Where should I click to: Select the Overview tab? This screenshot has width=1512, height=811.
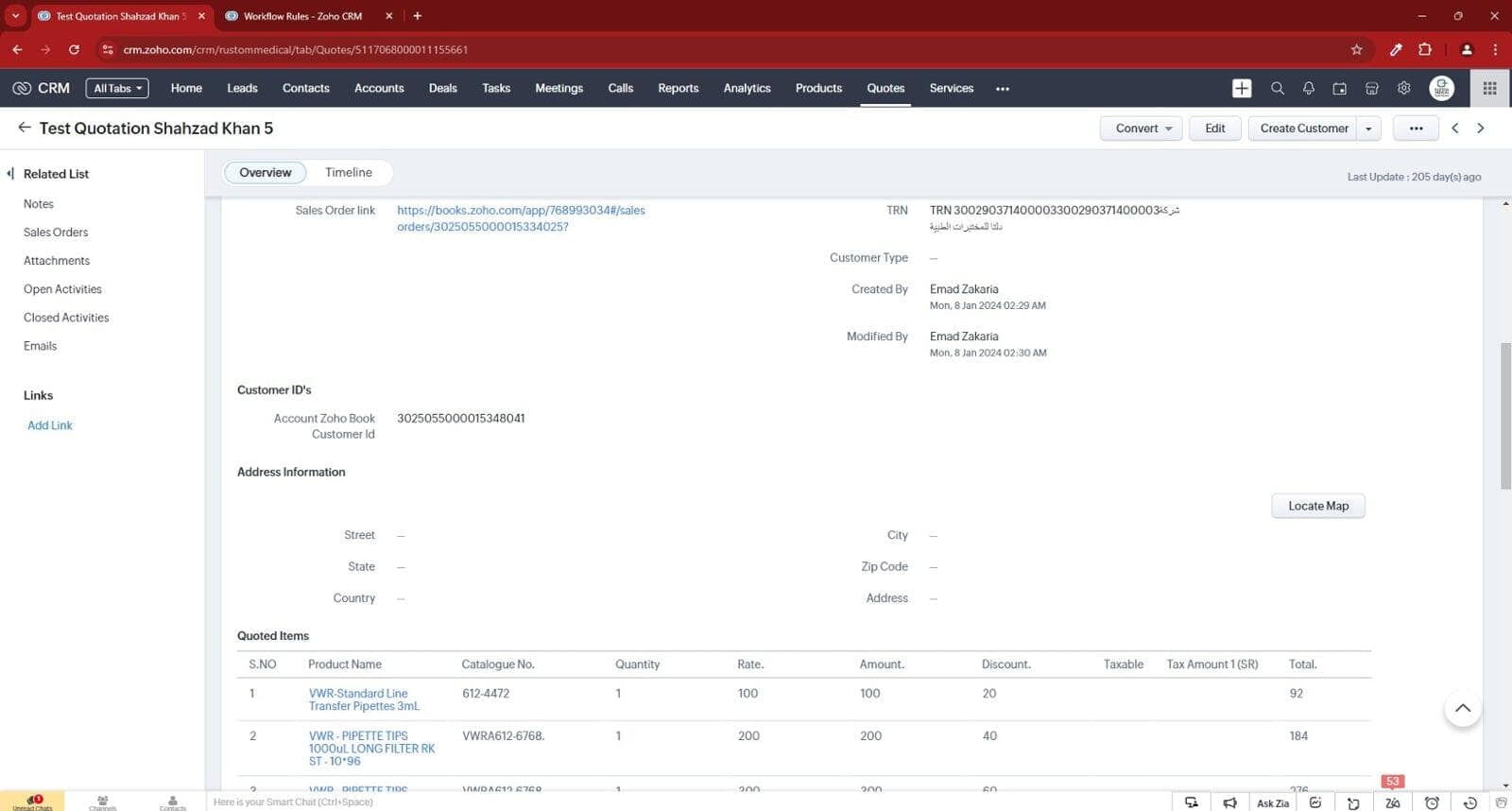pyautogui.click(x=265, y=172)
